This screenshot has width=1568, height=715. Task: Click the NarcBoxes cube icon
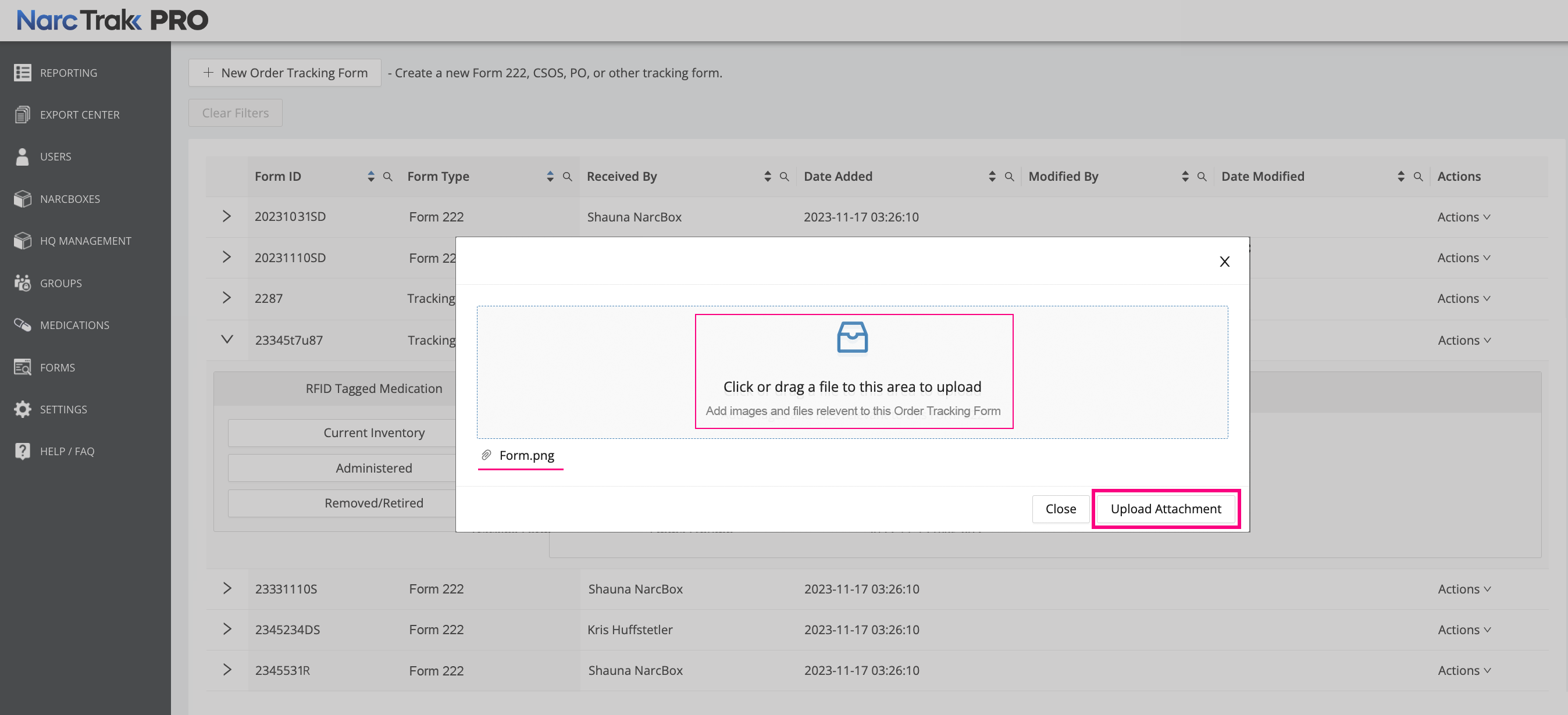click(x=23, y=199)
